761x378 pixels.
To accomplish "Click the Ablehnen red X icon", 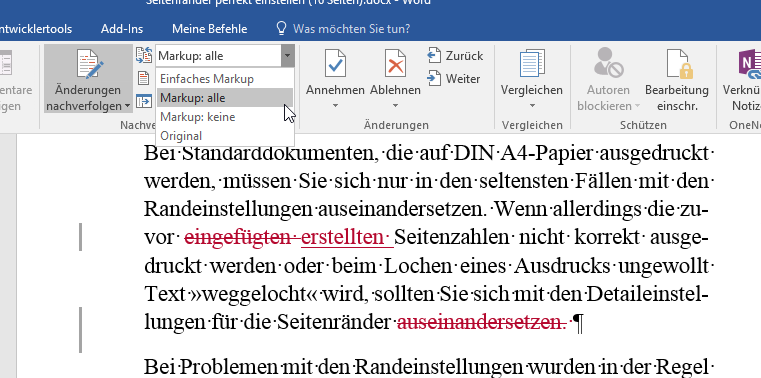I will [x=395, y=64].
